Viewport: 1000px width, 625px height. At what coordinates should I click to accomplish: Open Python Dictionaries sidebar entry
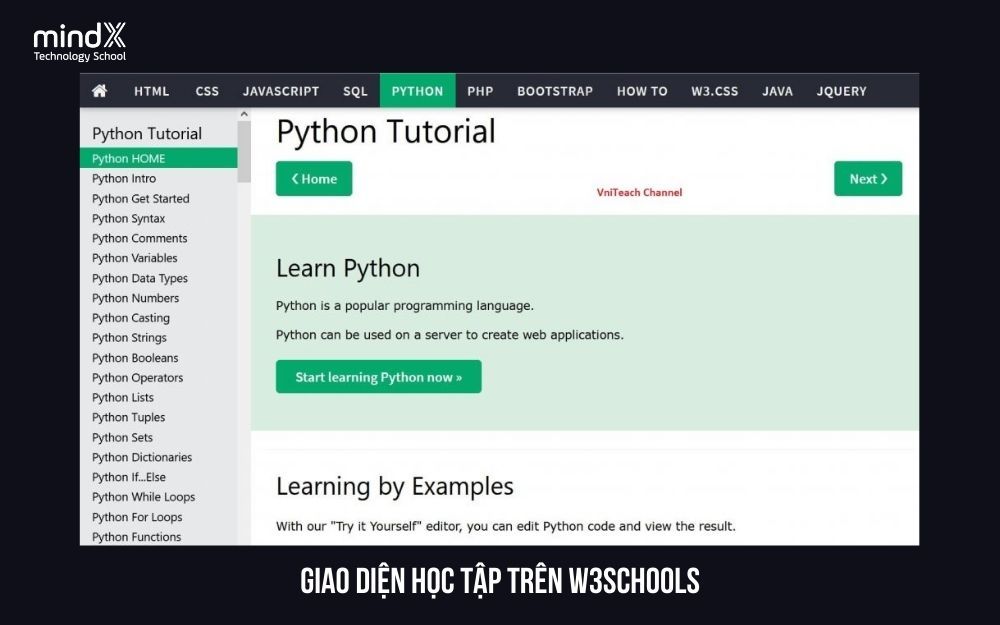click(142, 457)
